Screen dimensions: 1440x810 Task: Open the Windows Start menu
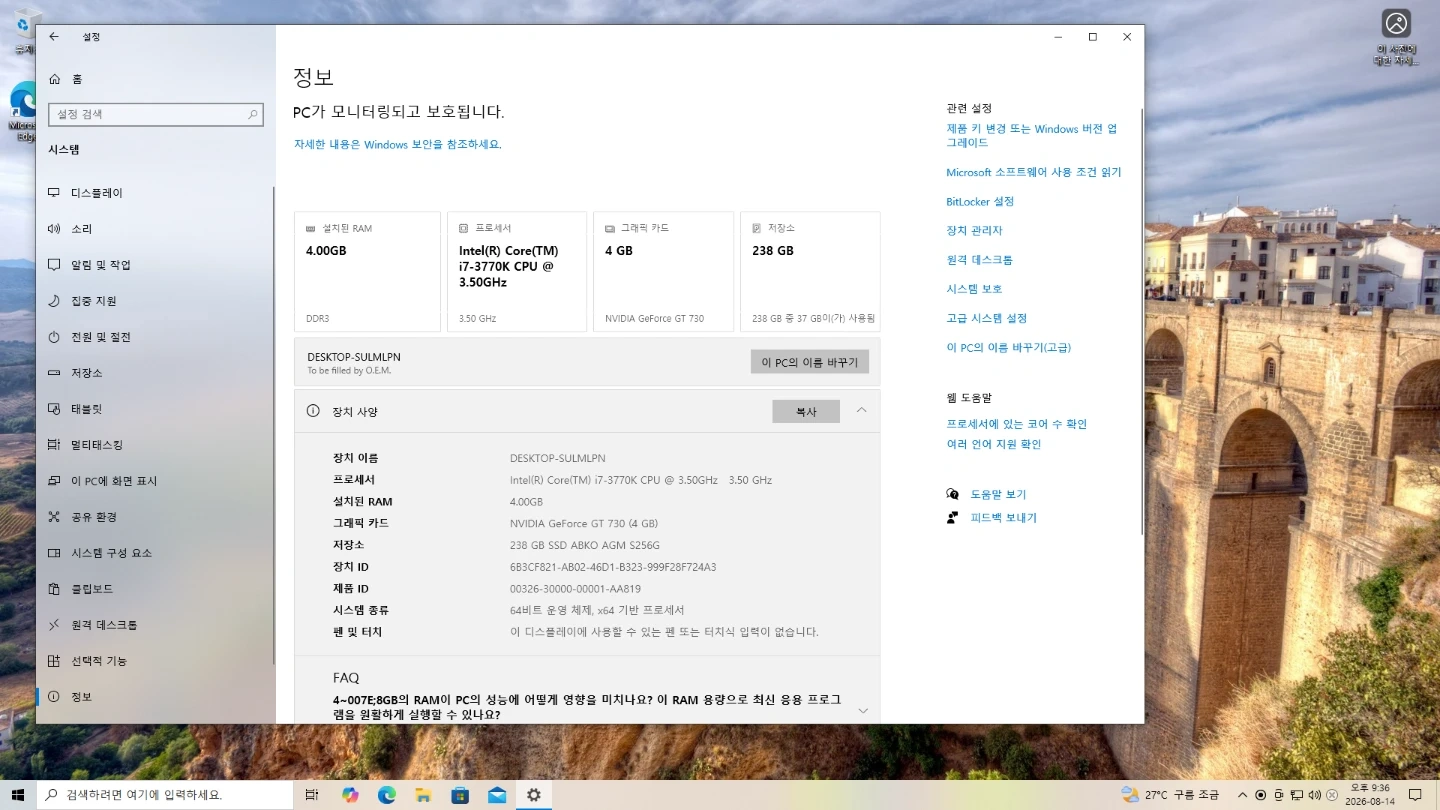click(17, 795)
